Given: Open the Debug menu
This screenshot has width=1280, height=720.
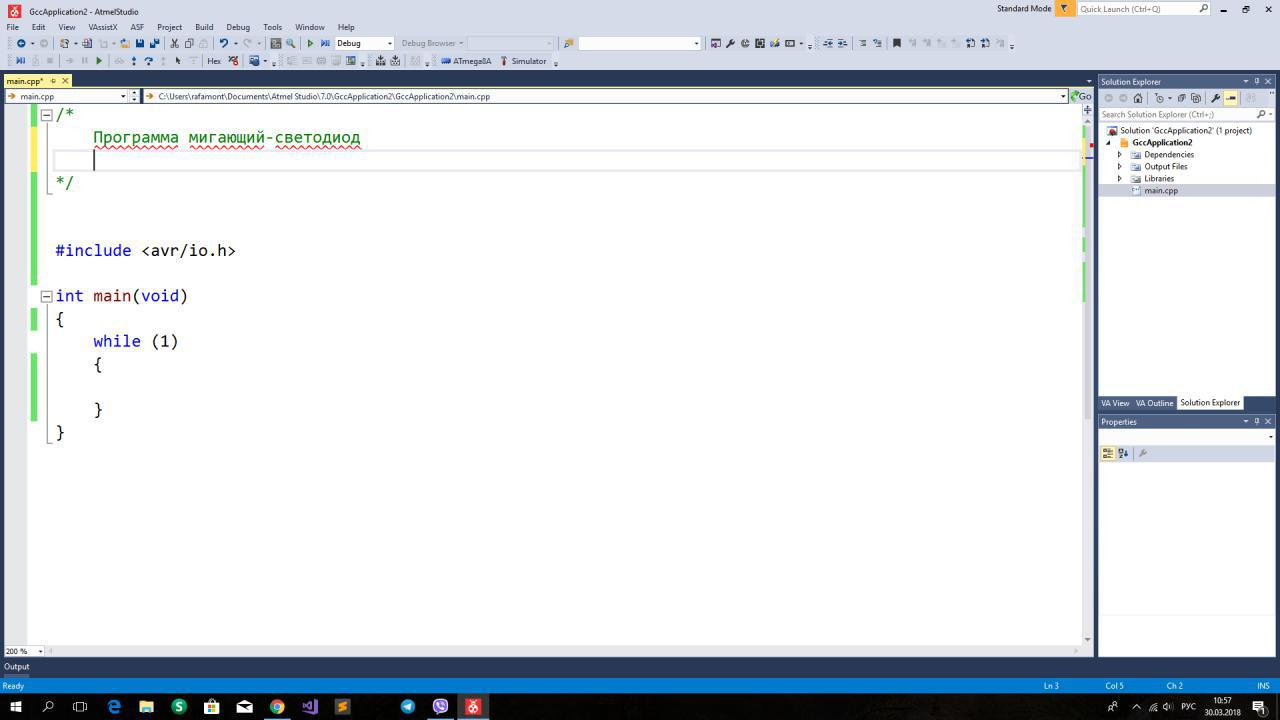Looking at the screenshot, I should coord(238,27).
